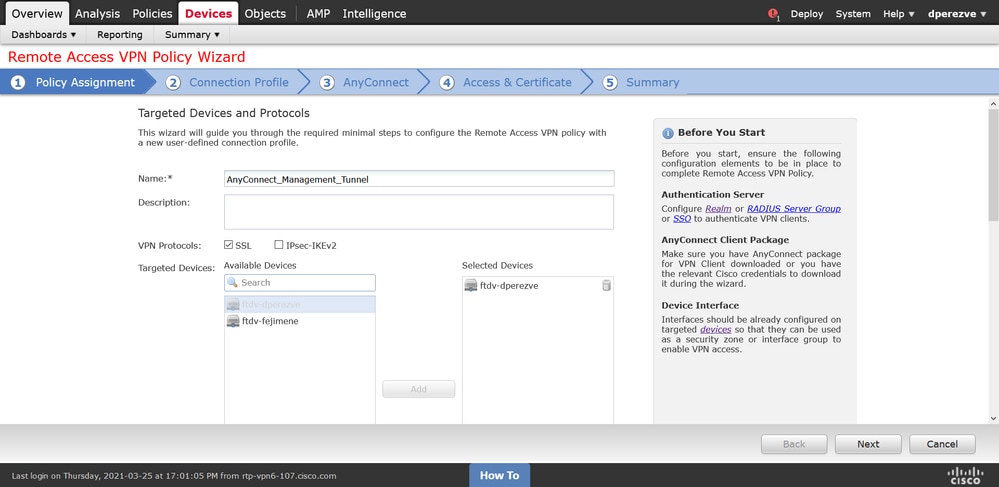
Task: Click the disabled Back button
Action: click(x=794, y=444)
